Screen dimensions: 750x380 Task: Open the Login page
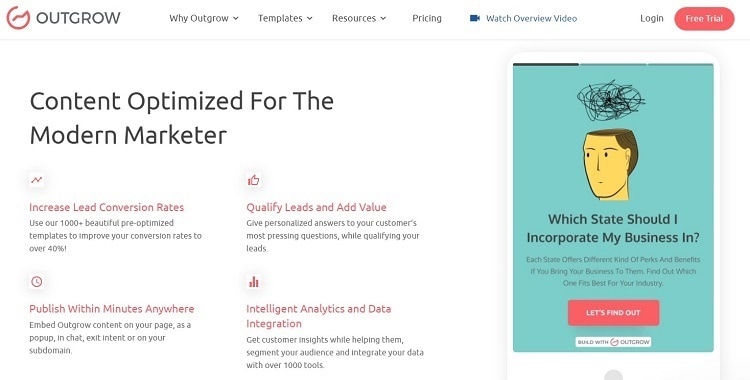651,18
